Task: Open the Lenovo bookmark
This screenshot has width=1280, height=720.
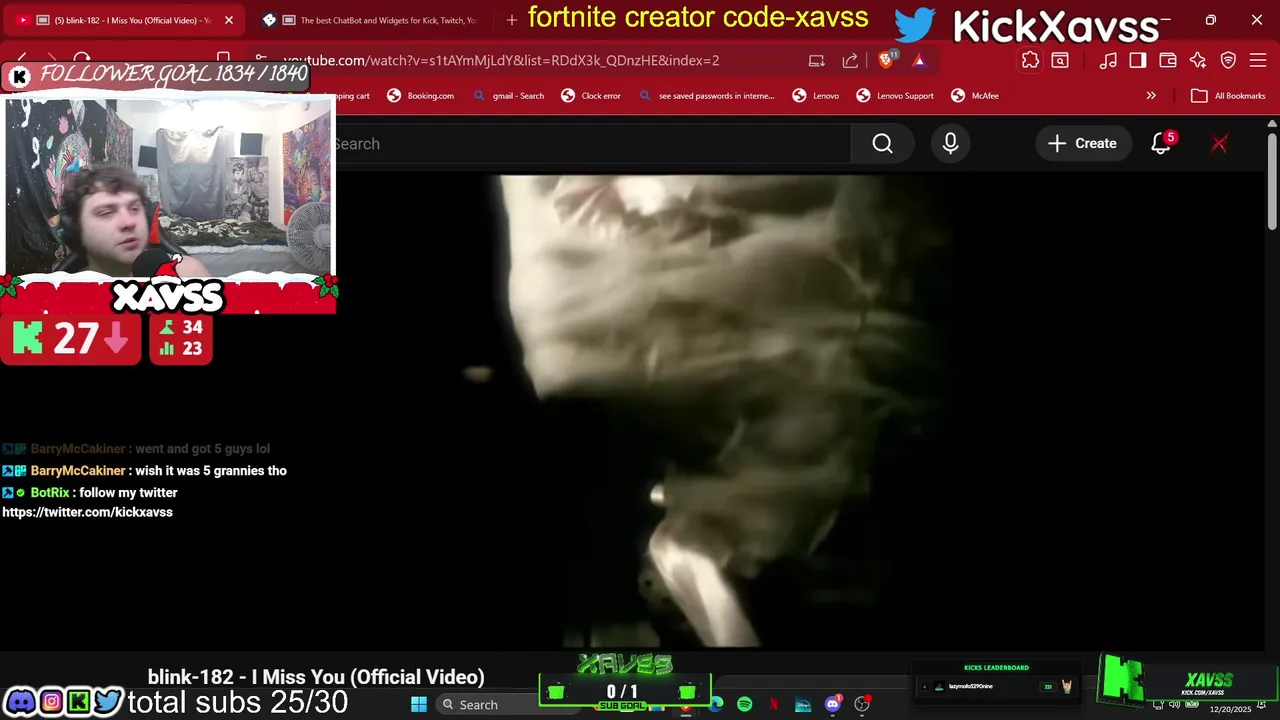Action: [816, 96]
